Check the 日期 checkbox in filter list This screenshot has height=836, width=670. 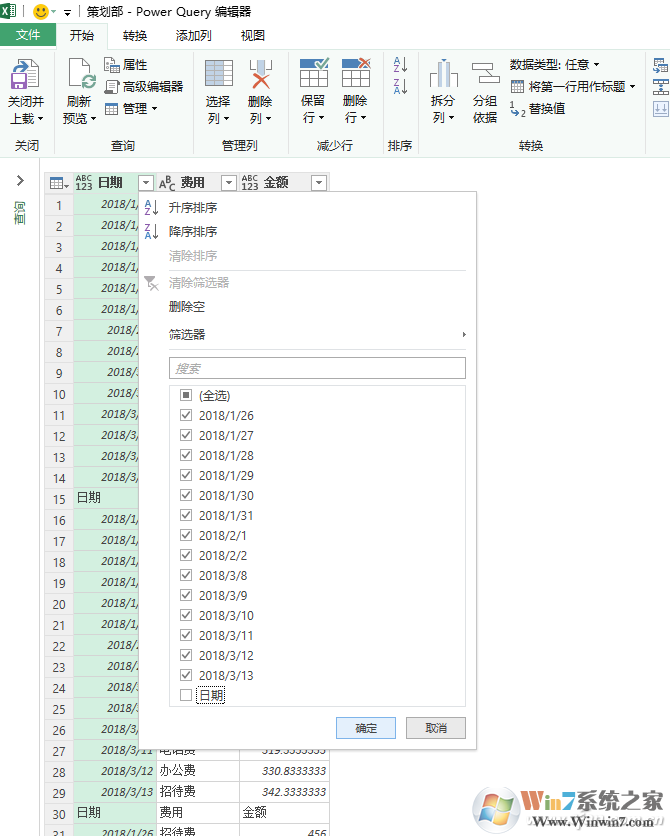[x=185, y=695]
